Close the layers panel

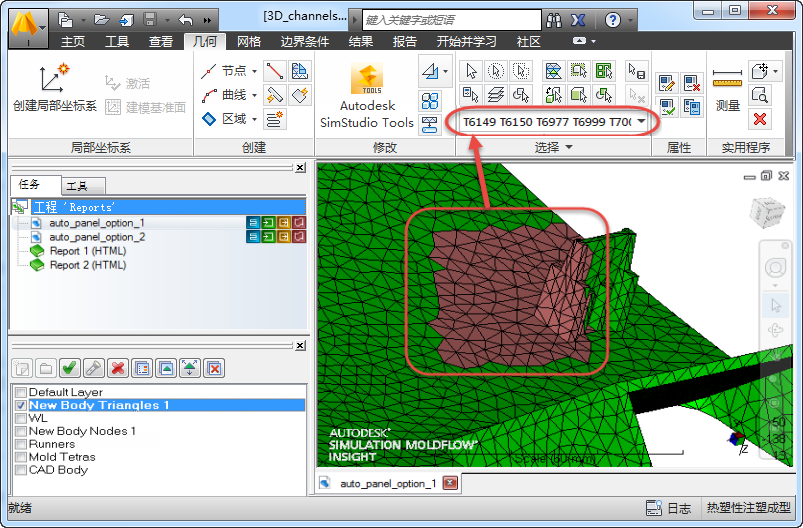click(x=301, y=346)
